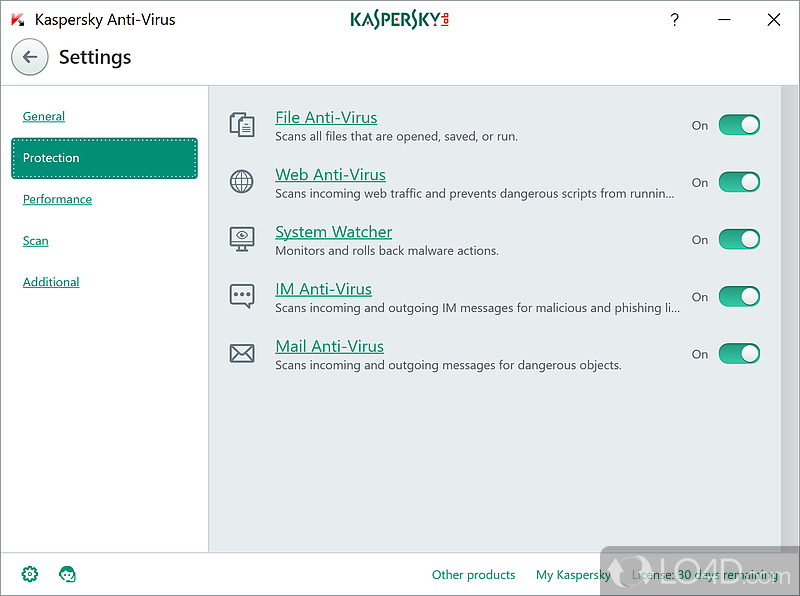Disable the Web Anti-Virus toggle
The height and width of the screenshot is (596, 800).
[x=739, y=182]
